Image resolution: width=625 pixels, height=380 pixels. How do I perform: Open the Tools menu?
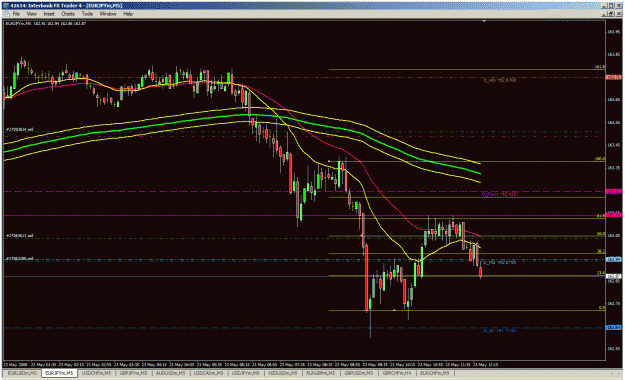coord(87,14)
